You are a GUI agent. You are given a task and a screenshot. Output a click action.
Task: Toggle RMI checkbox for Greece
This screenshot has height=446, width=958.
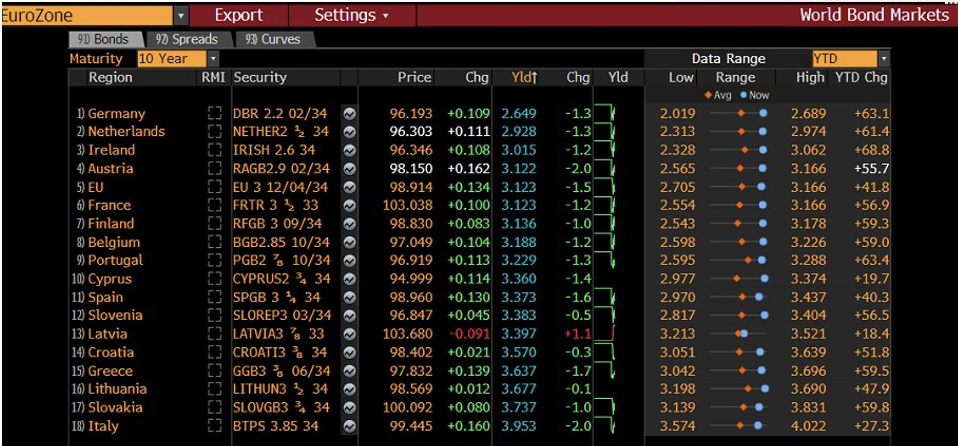pyautogui.click(x=214, y=371)
